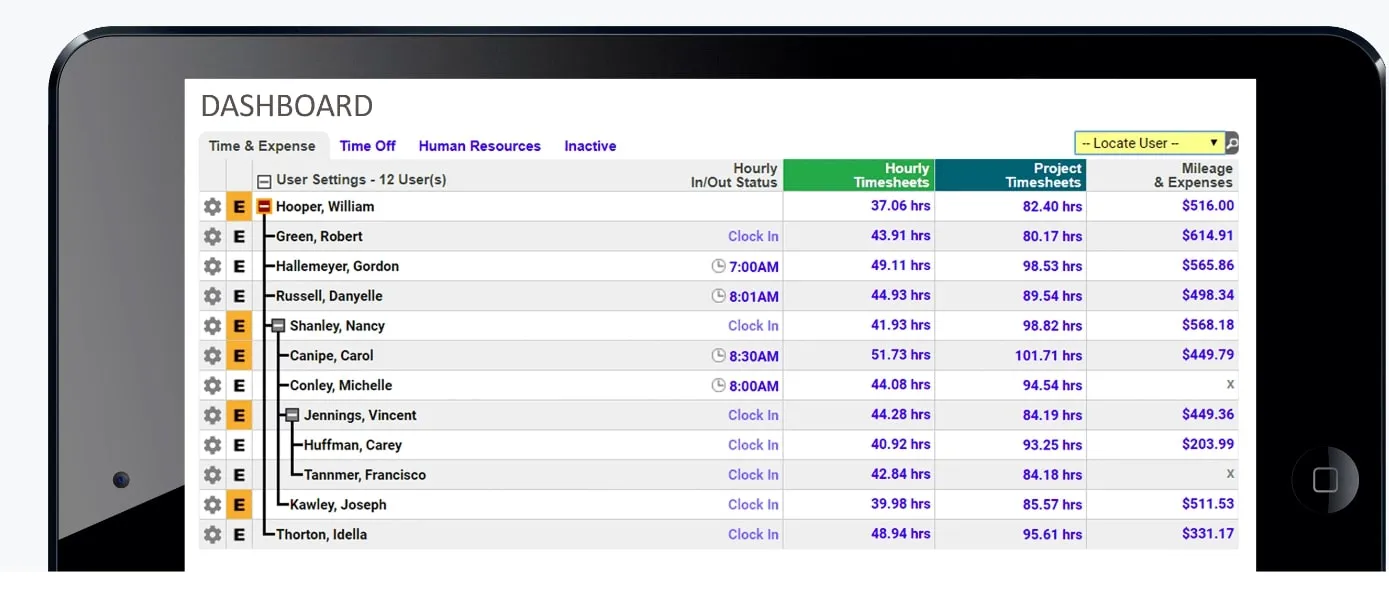Open Russell, Danyelle's 8:01AM clock status
Viewport: 1389px width, 592px height.
(754, 297)
